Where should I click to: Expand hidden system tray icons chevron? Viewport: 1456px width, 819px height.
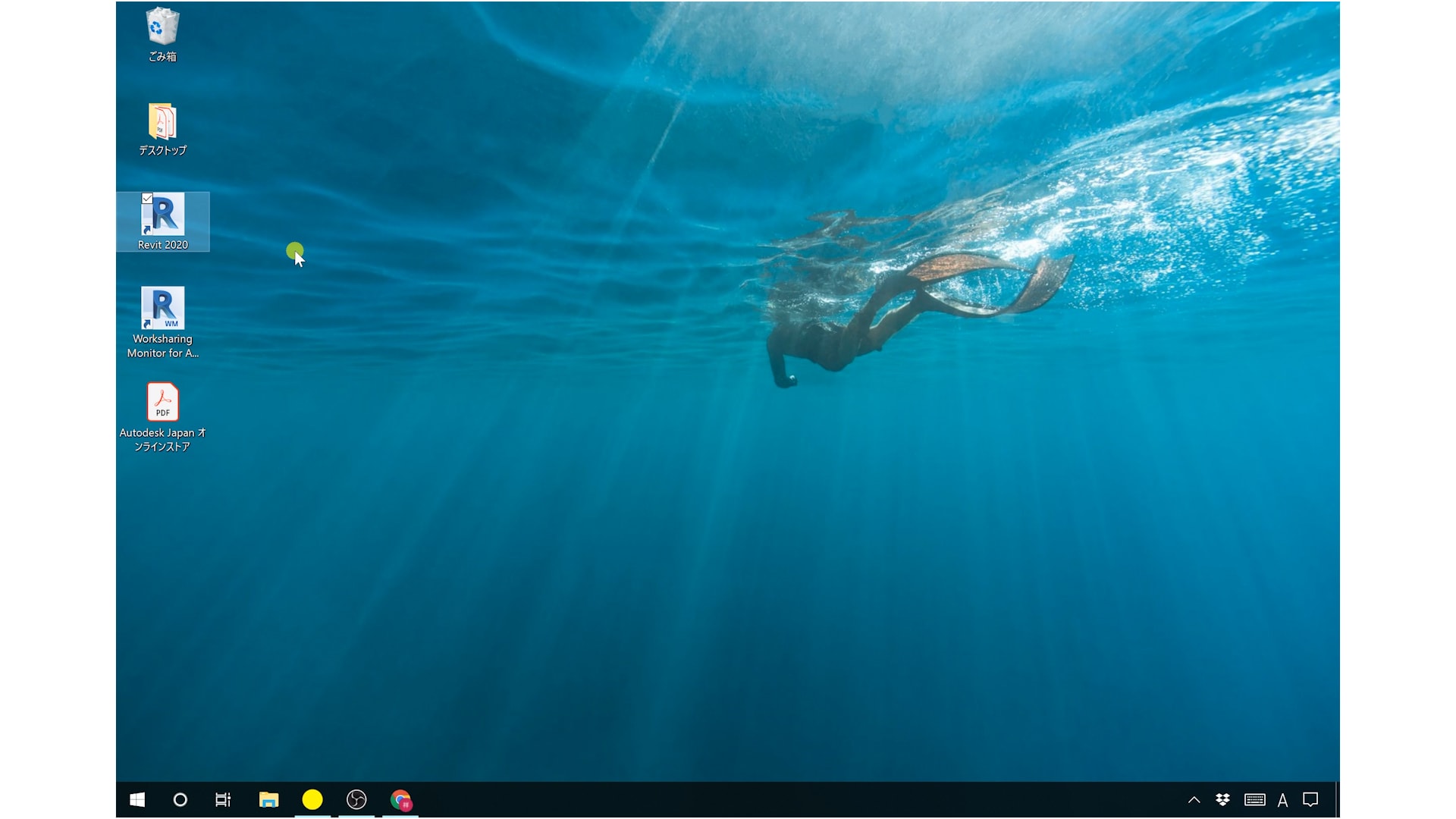tap(1194, 799)
